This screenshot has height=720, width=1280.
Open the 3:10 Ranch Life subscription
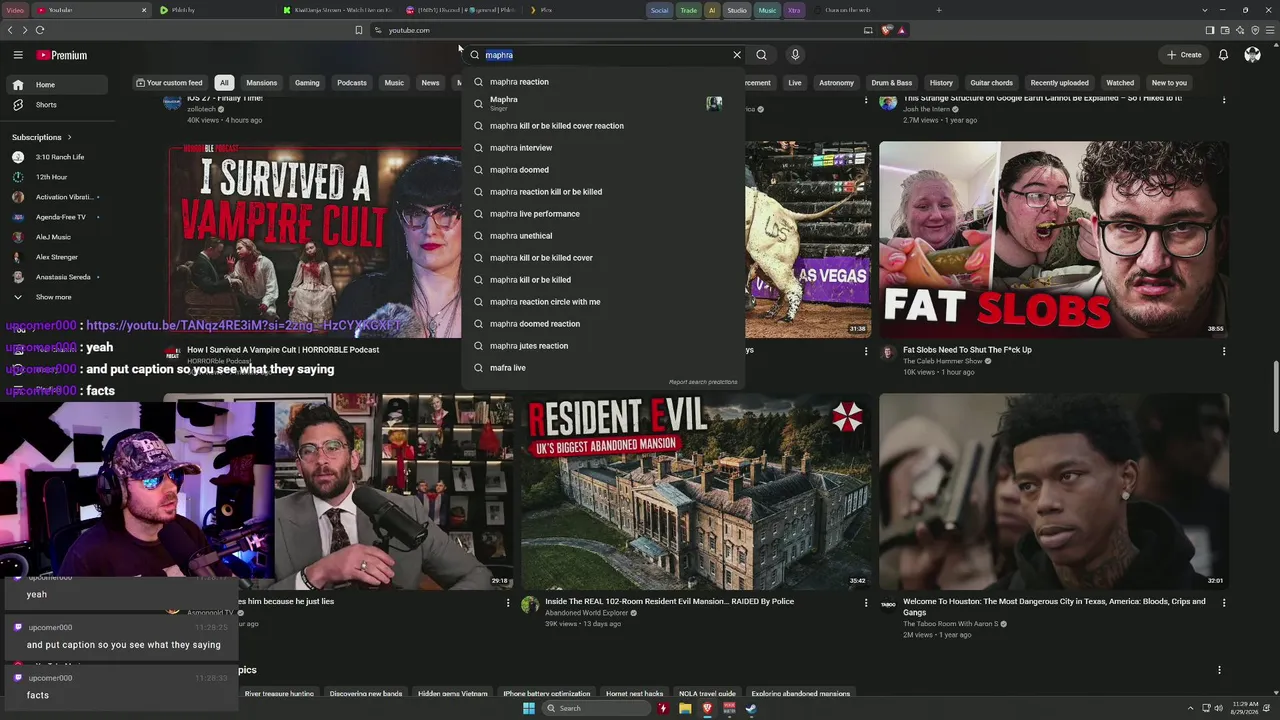pyautogui.click(x=60, y=157)
